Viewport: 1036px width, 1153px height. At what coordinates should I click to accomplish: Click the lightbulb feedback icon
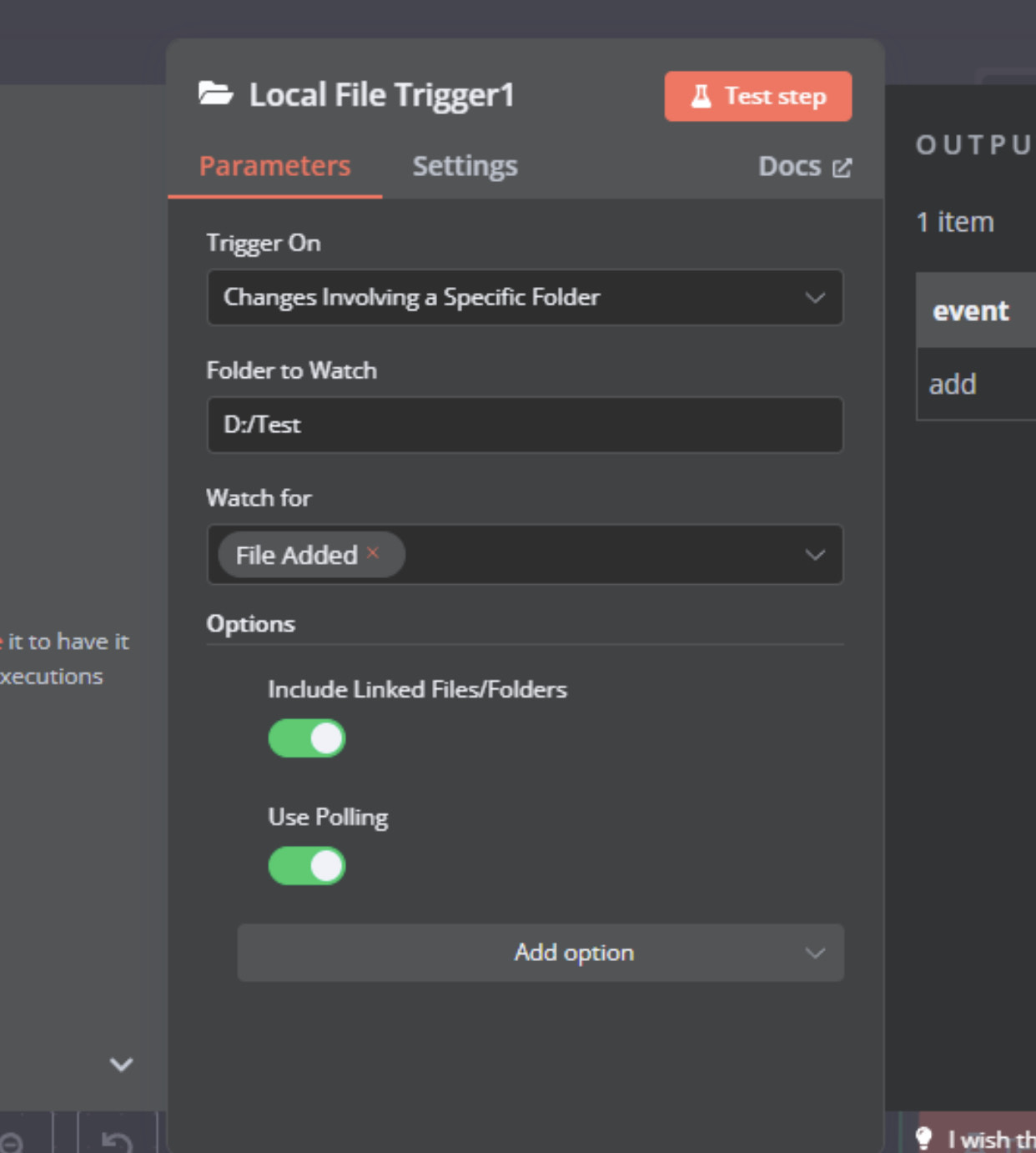(923, 1138)
